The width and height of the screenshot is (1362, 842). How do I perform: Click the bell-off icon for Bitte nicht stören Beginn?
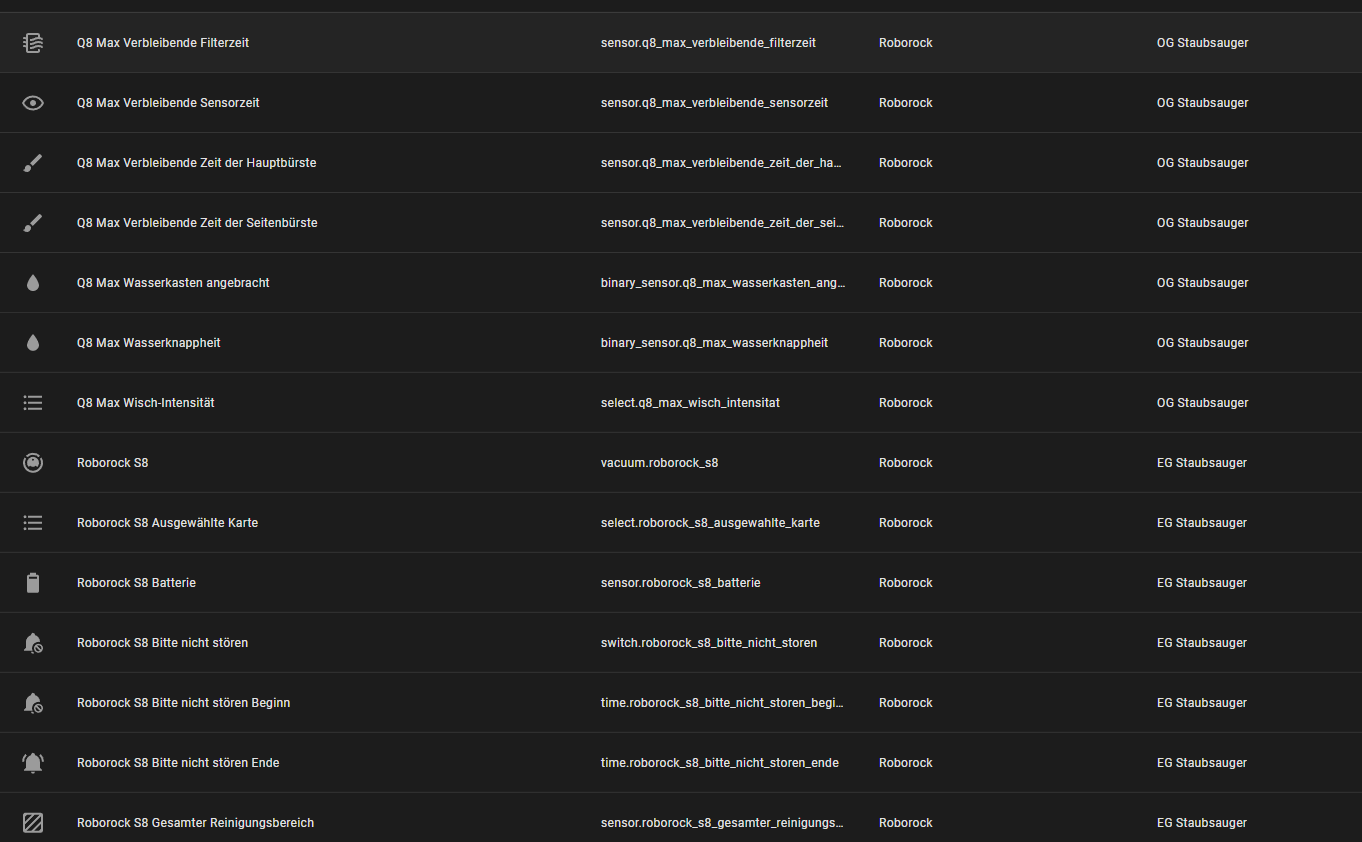[x=33, y=703]
